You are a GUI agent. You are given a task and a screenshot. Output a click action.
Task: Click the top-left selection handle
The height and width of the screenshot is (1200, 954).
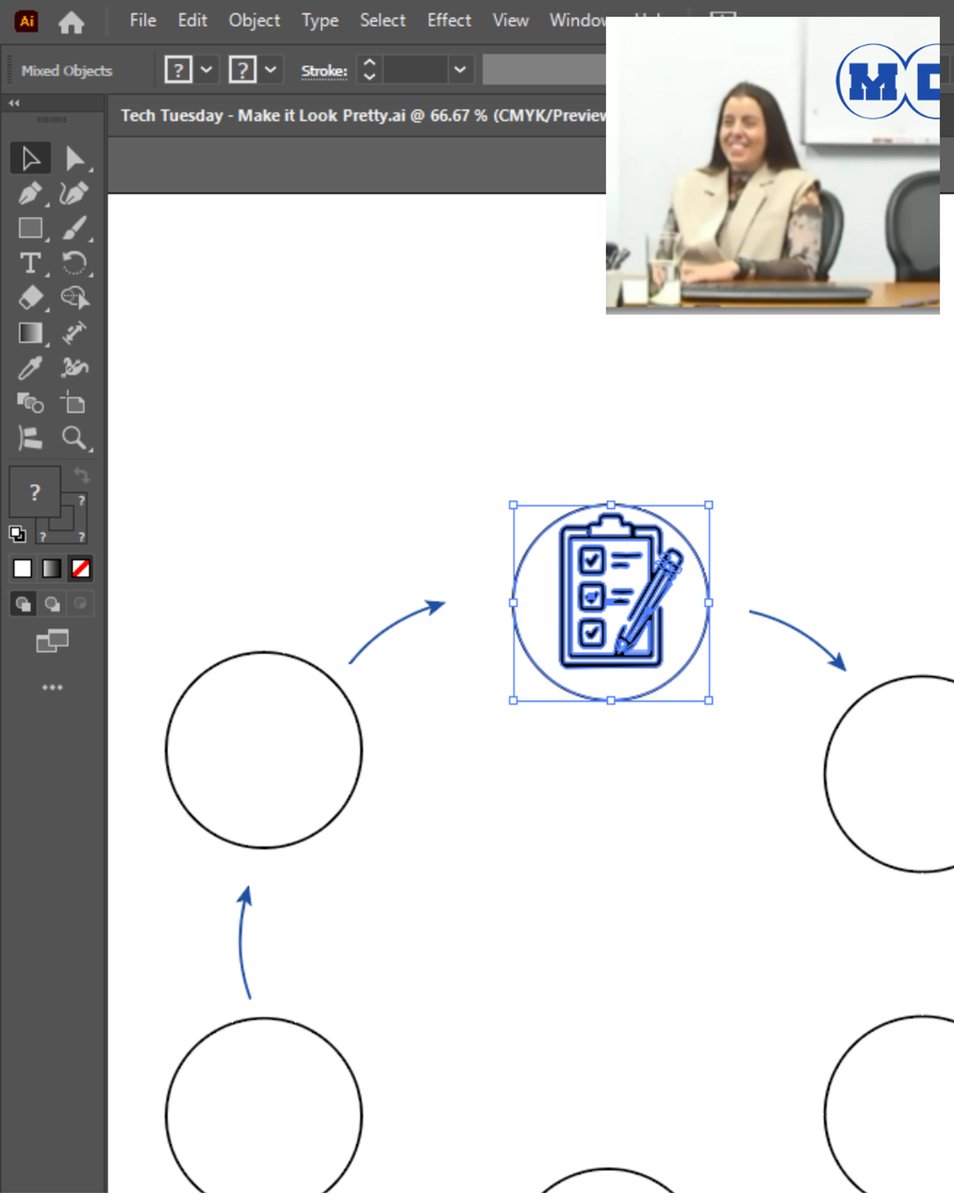(x=513, y=505)
